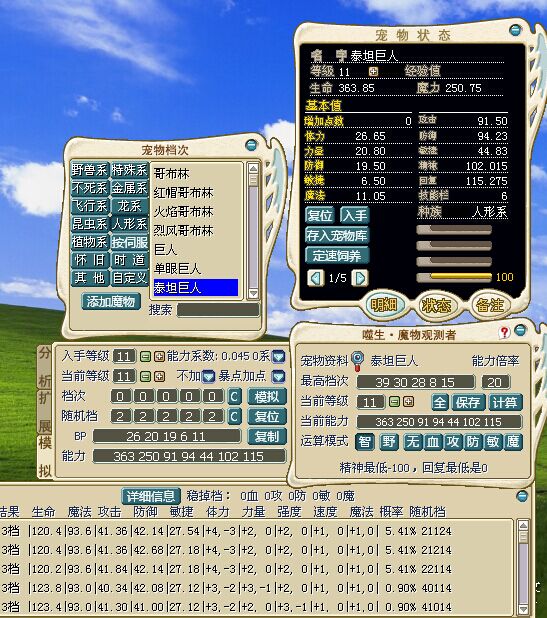This screenshot has height=618, width=547.
Task: Select the 特殊系 category
Action: point(129,170)
